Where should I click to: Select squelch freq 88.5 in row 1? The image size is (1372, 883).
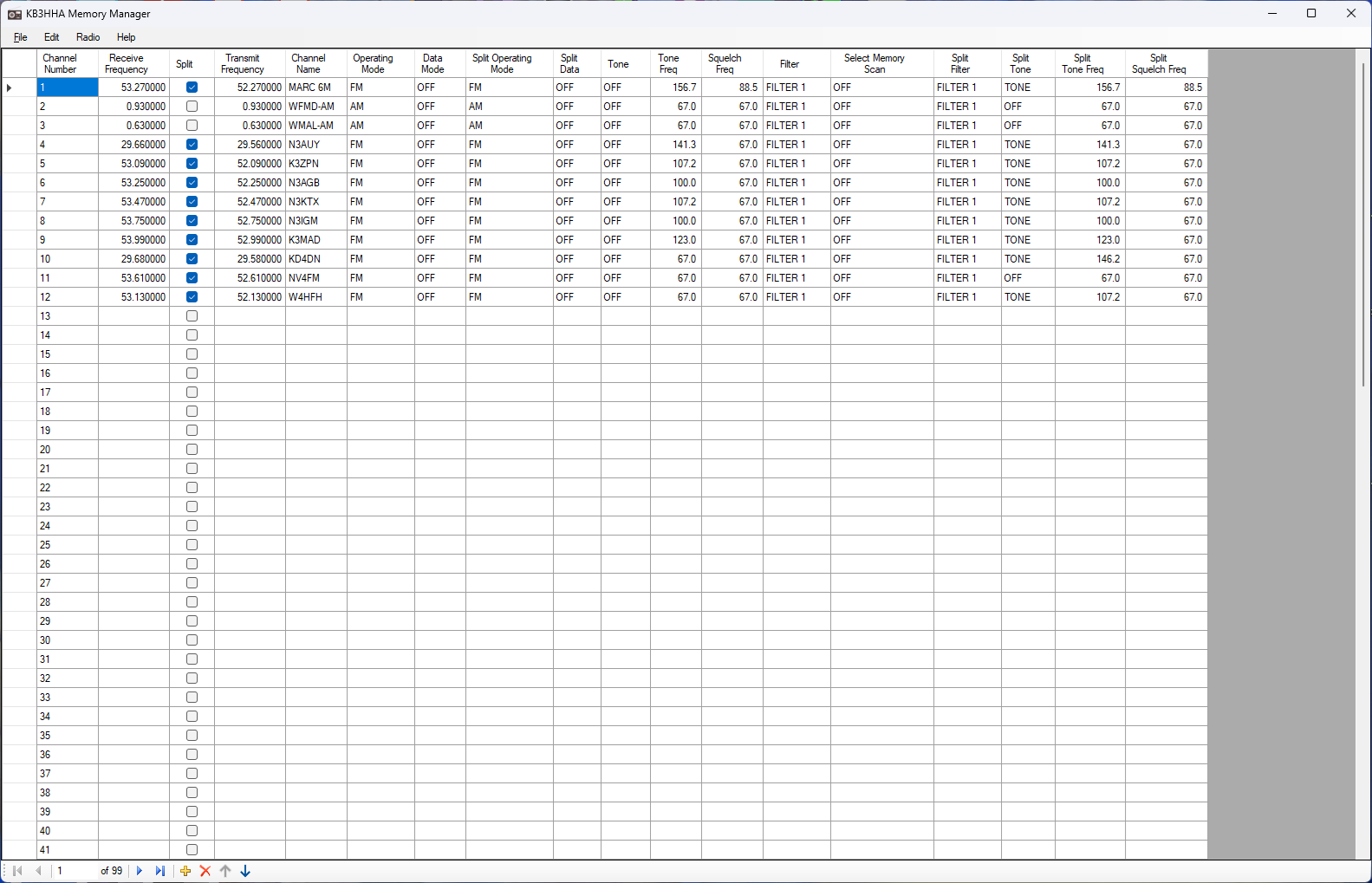tap(732, 88)
